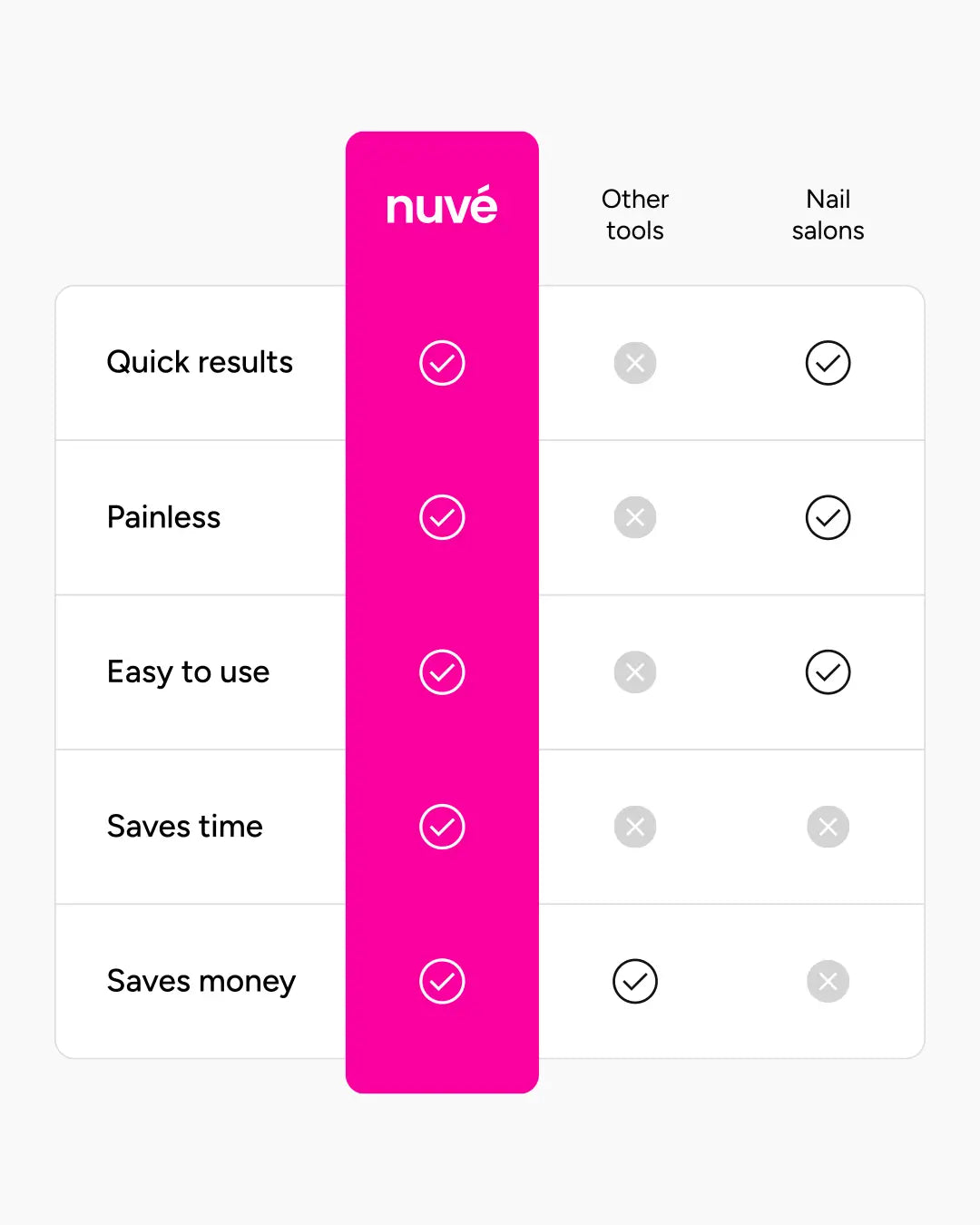Click Other tools X for Quick results
This screenshot has height=1225, width=980.
tap(635, 363)
